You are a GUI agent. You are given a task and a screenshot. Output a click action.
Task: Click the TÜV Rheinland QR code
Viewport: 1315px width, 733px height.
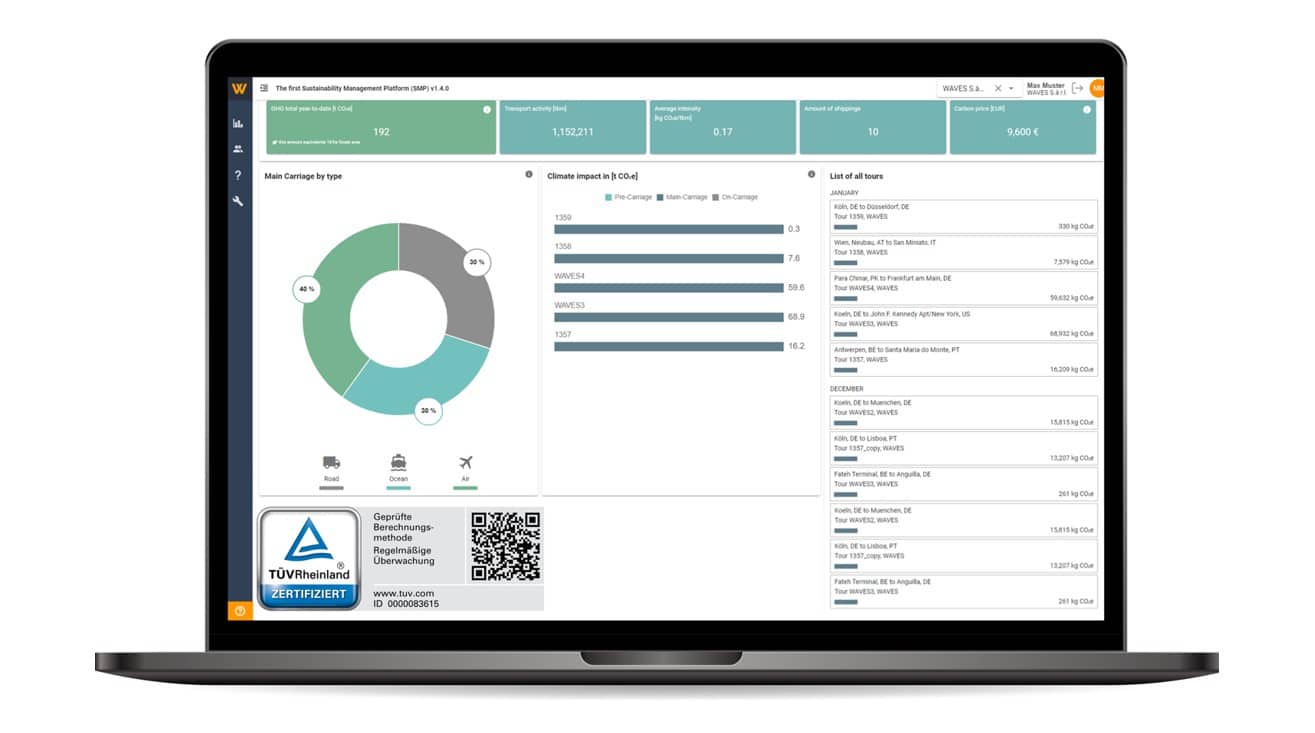505,546
